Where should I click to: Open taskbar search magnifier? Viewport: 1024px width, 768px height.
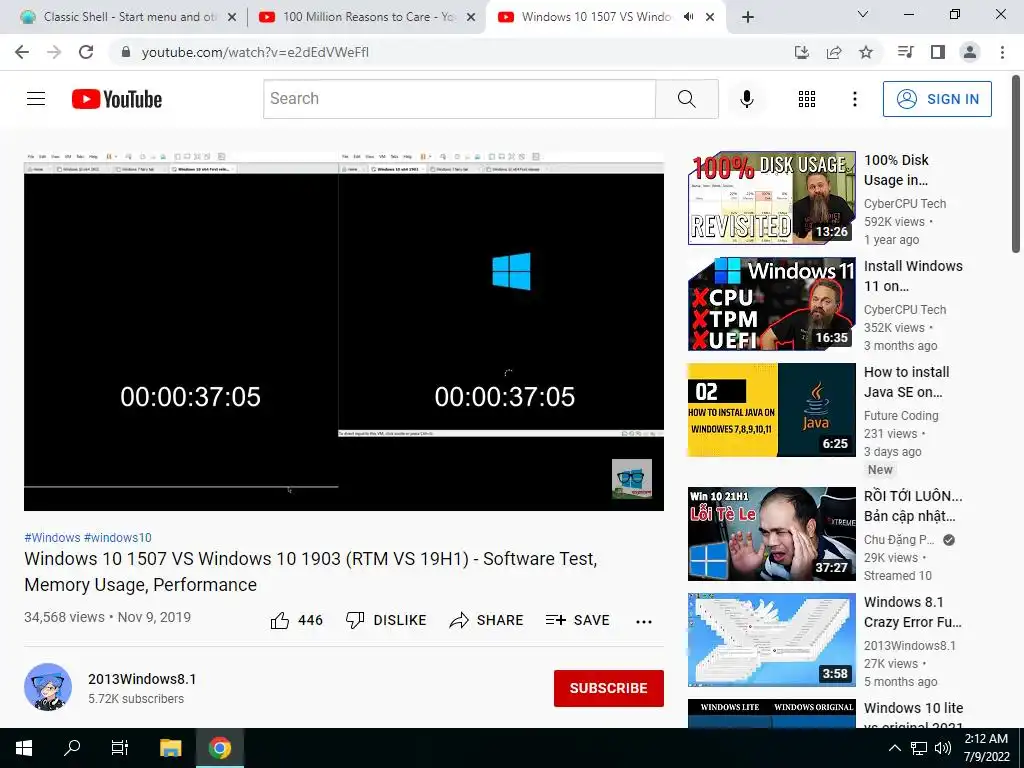click(72, 748)
